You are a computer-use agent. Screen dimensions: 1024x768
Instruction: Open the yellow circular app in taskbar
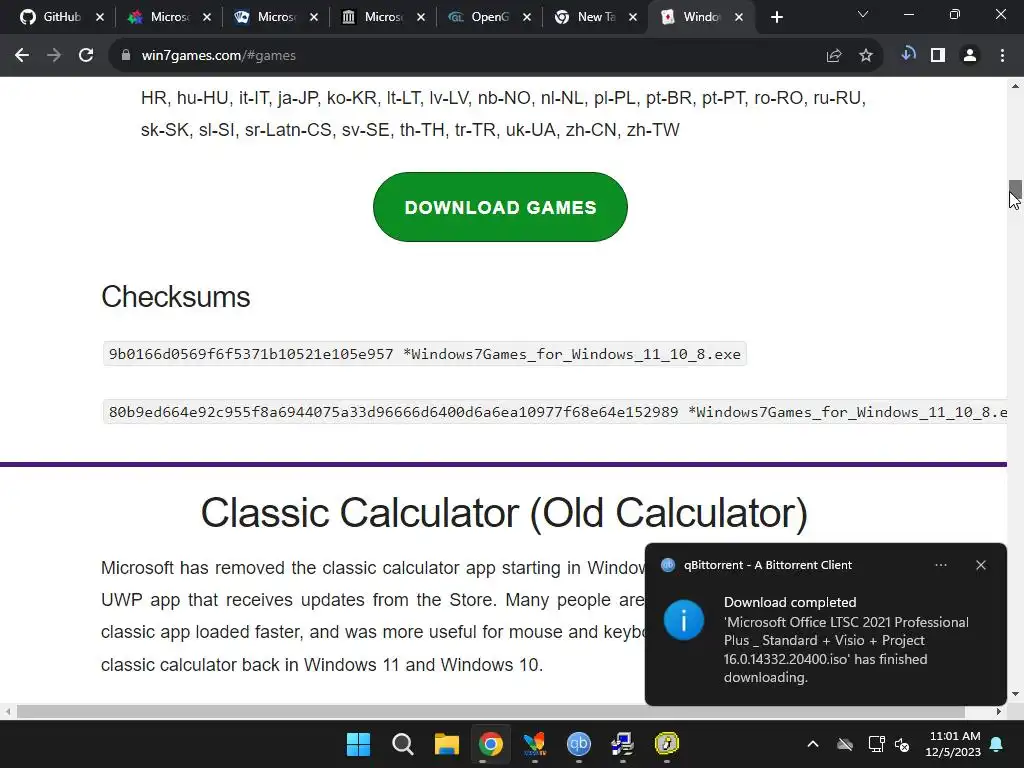coord(667,744)
